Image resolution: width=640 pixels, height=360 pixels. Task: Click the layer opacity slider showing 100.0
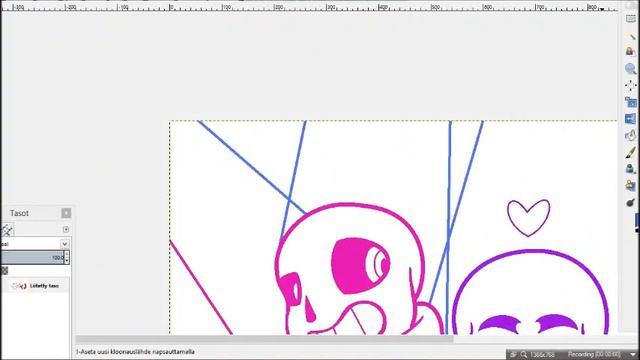32,258
